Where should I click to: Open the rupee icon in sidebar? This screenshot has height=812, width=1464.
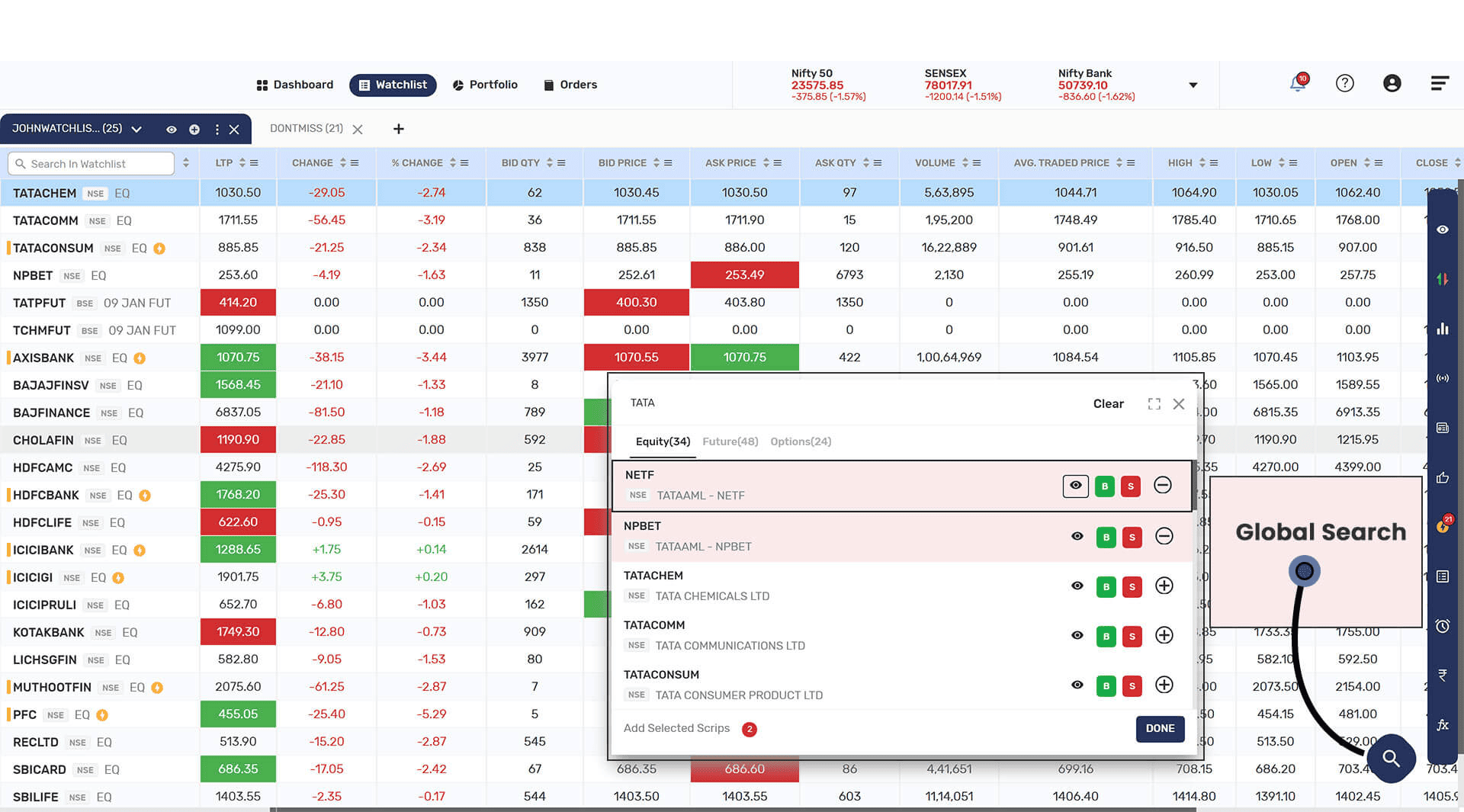(x=1443, y=676)
